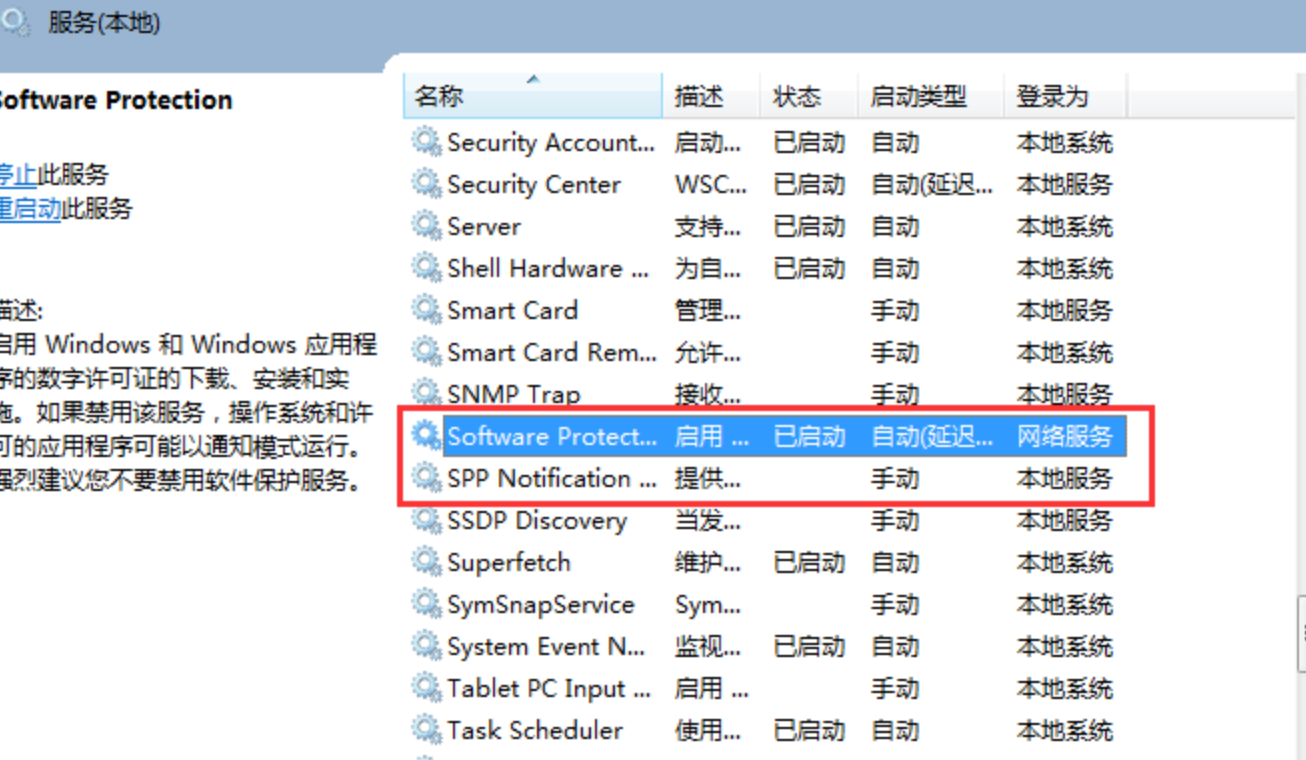Screen dimensions: 1306x760
Task: Select the Task Scheduler service name
Action: coord(535,730)
